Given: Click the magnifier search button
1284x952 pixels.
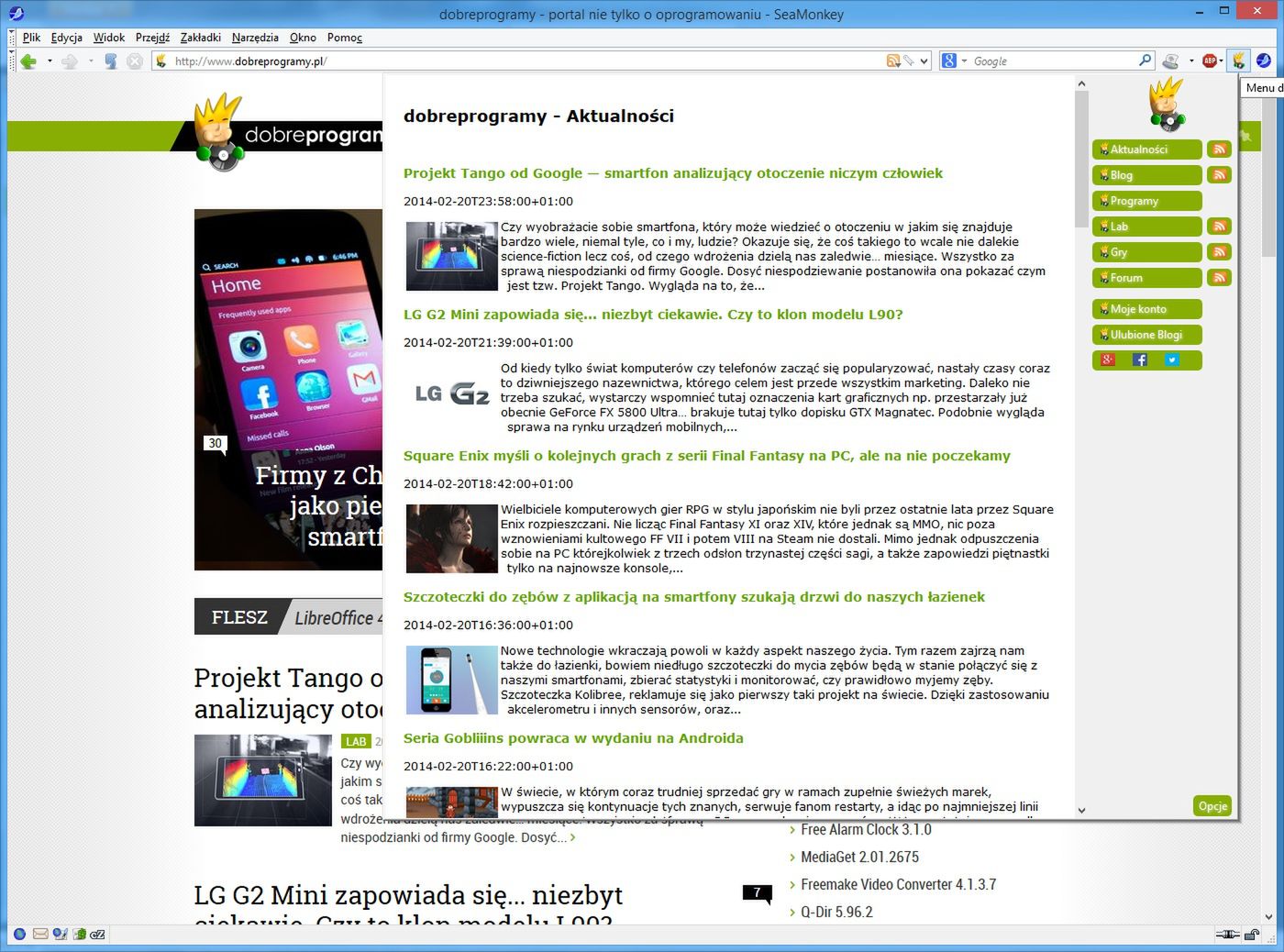Looking at the screenshot, I should click(x=1145, y=61).
